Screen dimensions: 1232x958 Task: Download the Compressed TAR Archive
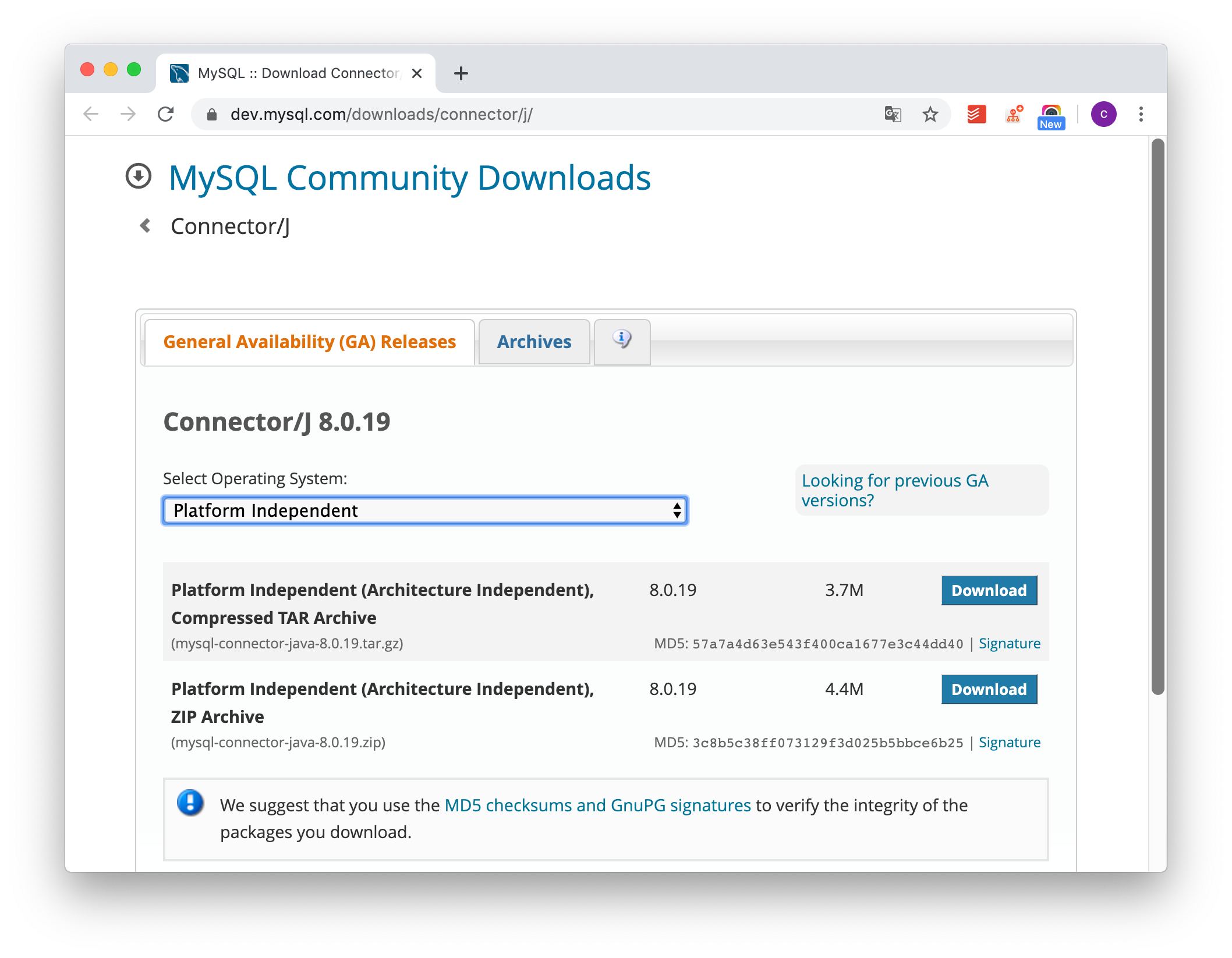[989, 590]
